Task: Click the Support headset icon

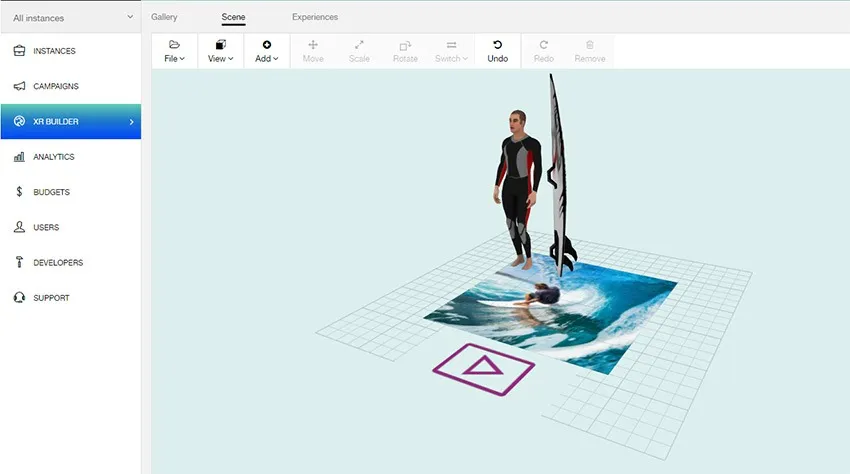Action: [19, 298]
